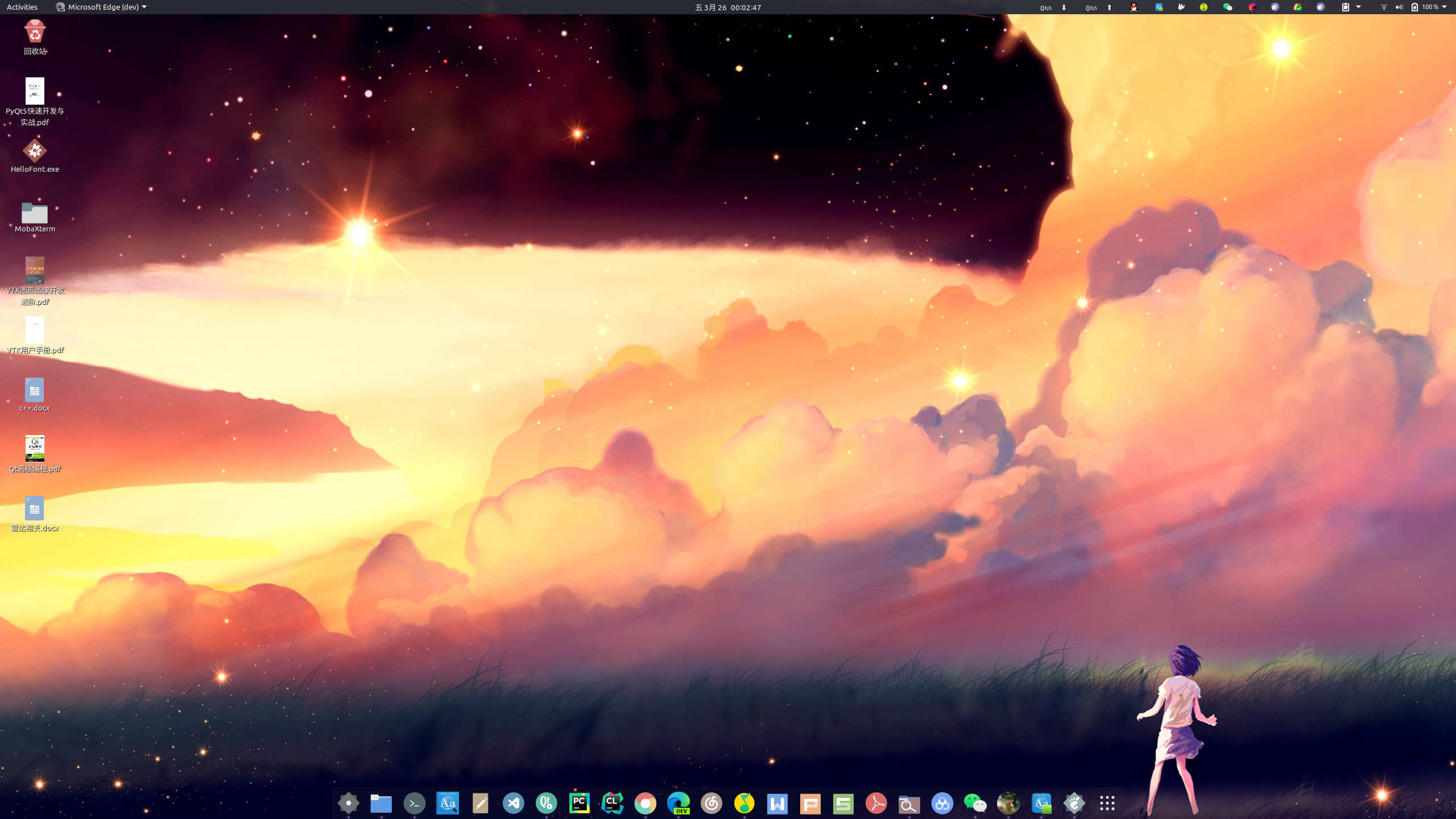Open the Files manager in the dock
Image resolution: width=1456 pixels, height=819 pixels.
381,803
